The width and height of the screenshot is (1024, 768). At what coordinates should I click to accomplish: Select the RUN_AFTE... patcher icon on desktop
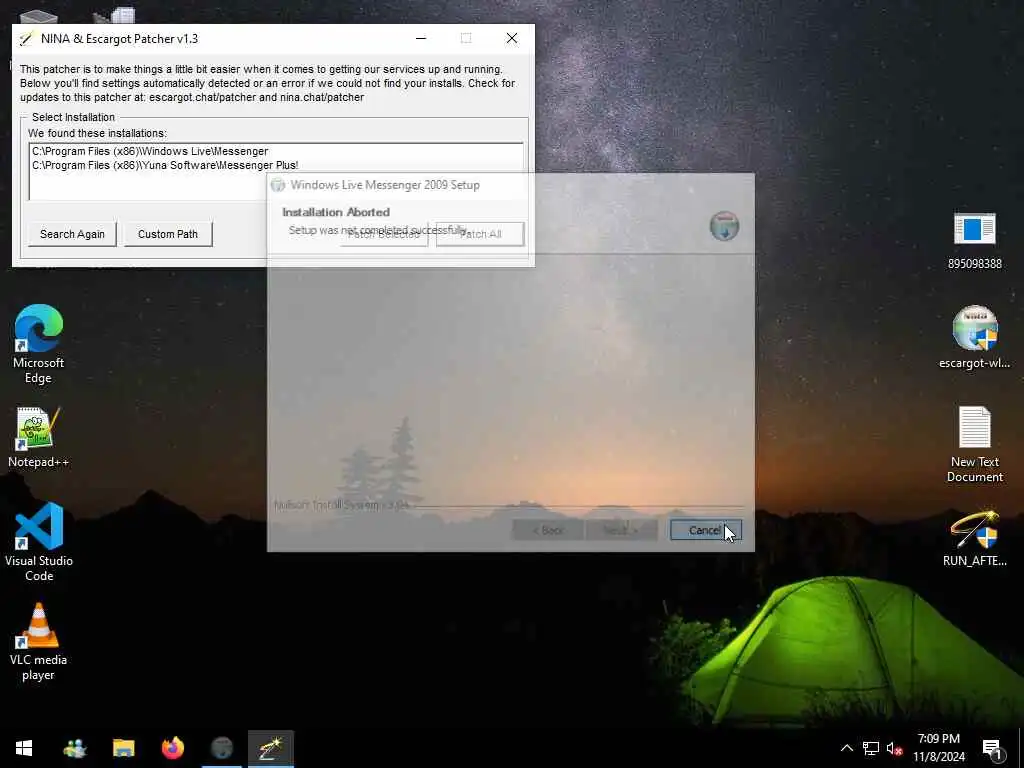point(974,539)
